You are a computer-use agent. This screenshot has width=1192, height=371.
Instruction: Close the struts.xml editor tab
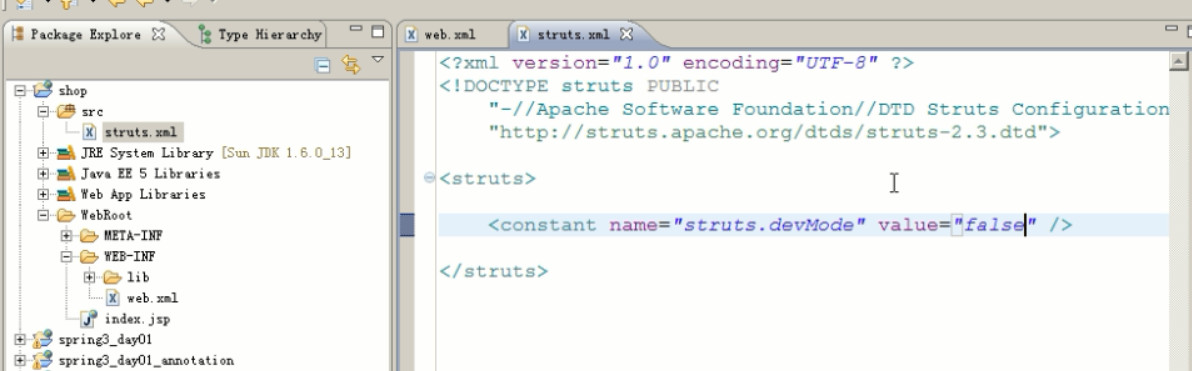pyautogui.click(x=626, y=34)
